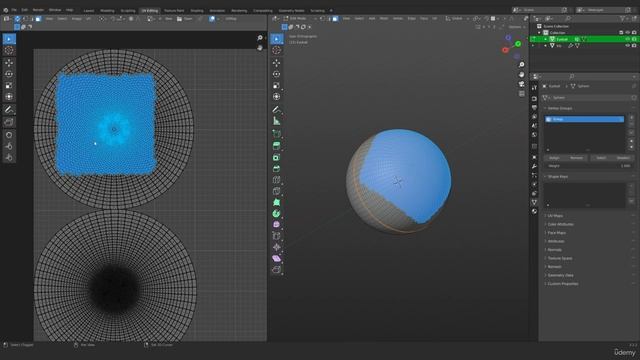Select the 3D viewport Cursor tool
Image resolution: width=640 pixels, height=360 pixels.
[277, 50]
